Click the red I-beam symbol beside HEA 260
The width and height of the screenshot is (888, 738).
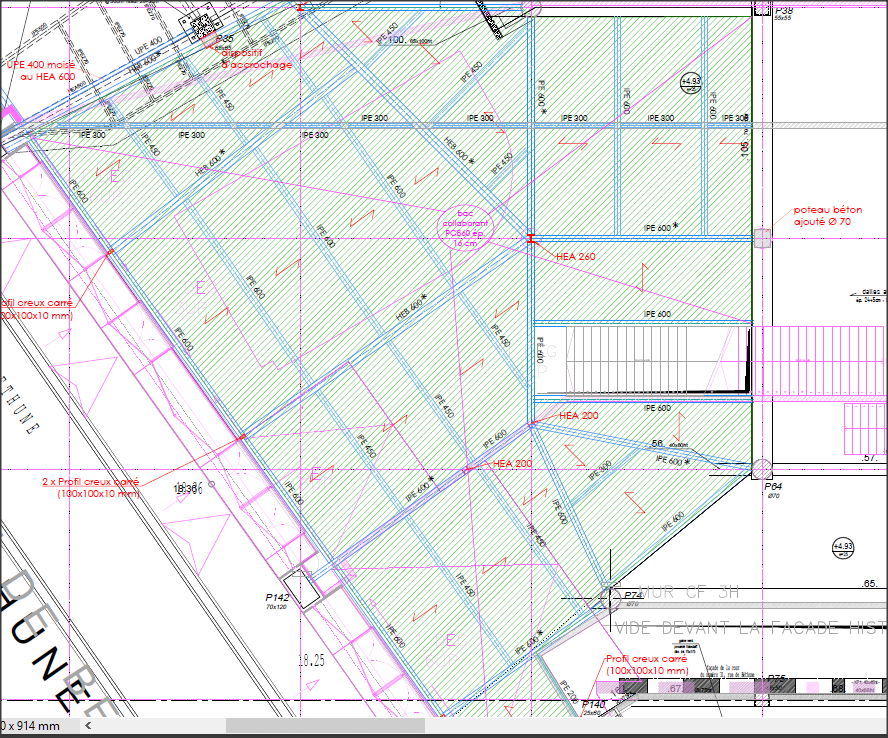tap(532, 238)
